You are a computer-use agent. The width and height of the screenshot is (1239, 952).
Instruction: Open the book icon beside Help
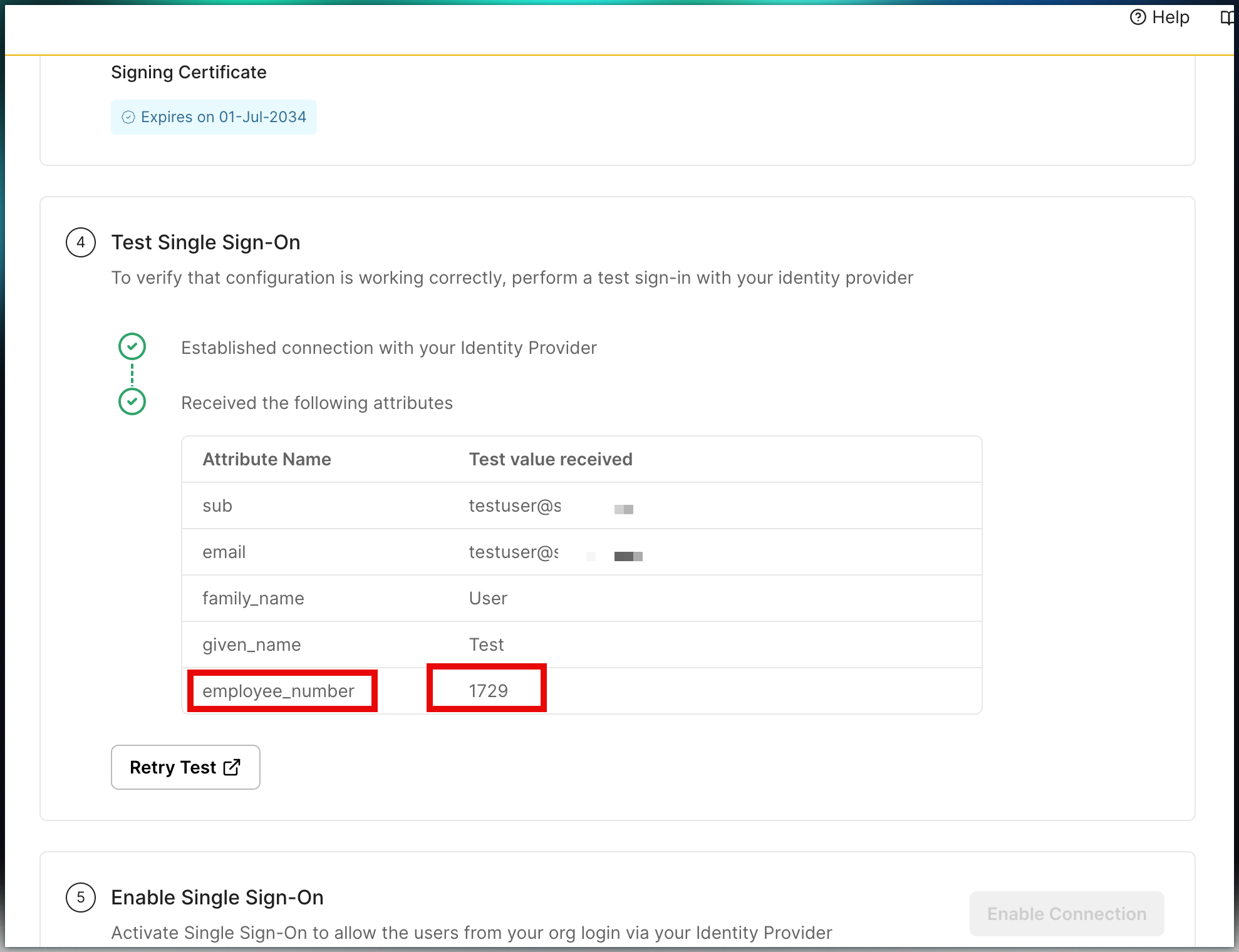[x=1228, y=18]
